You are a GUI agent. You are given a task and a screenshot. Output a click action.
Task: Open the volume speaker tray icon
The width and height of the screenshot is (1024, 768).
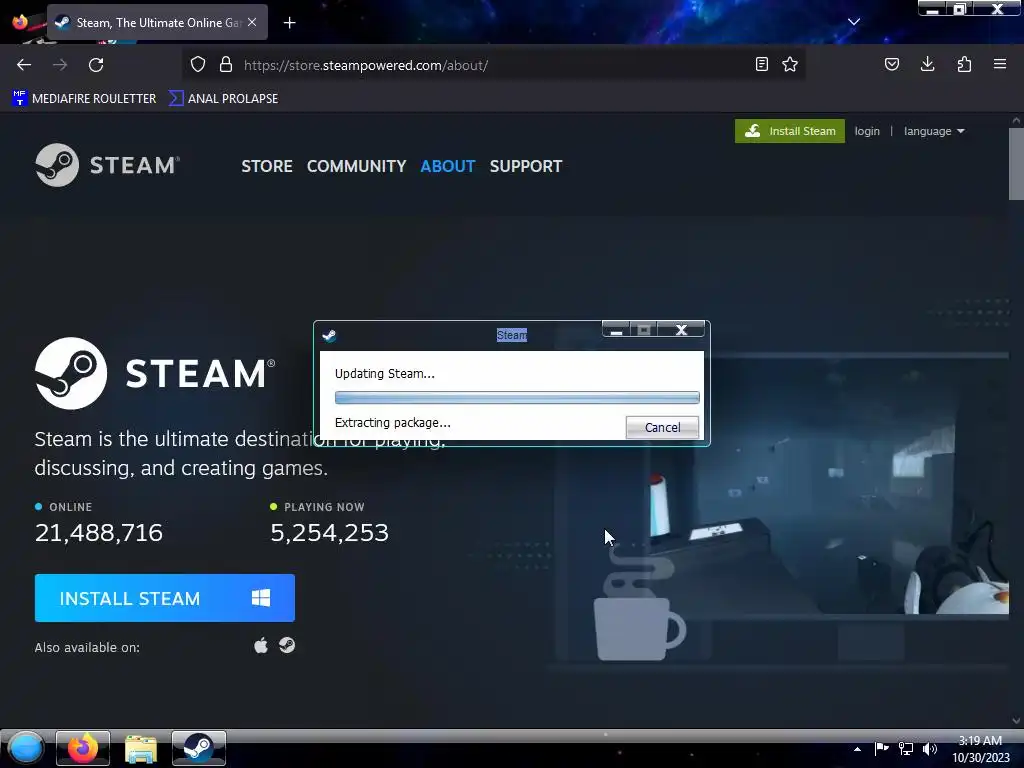930,748
